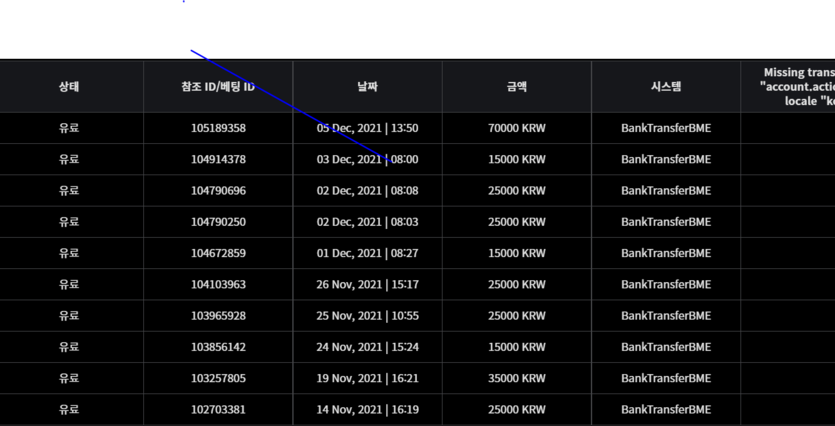Select reference ID 103856142
This screenshot has width=835, height=426.
point(218,347)
